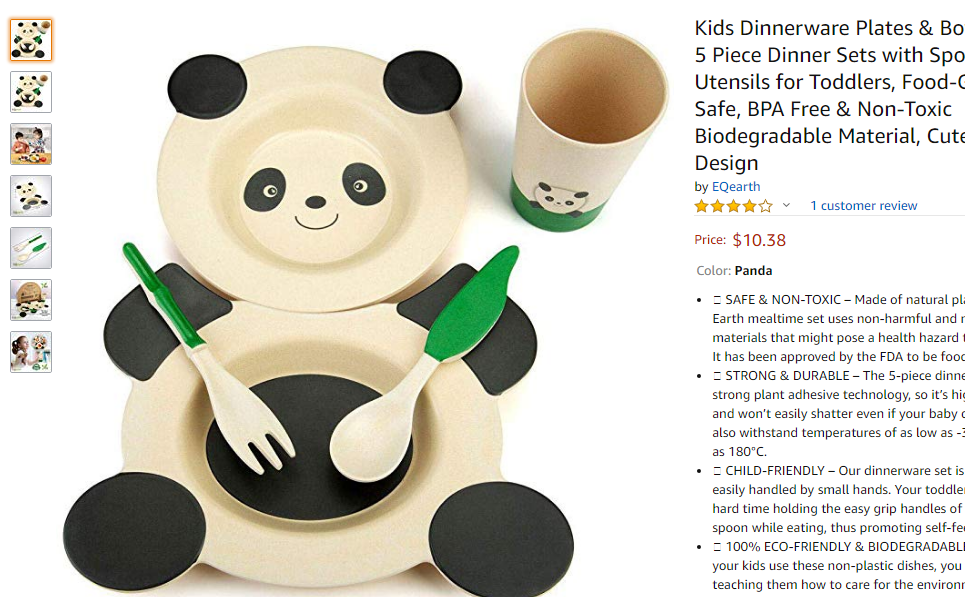
Task: Open the second panda set thumbnail
Action: pyautogui.click(x=31, y=92)
